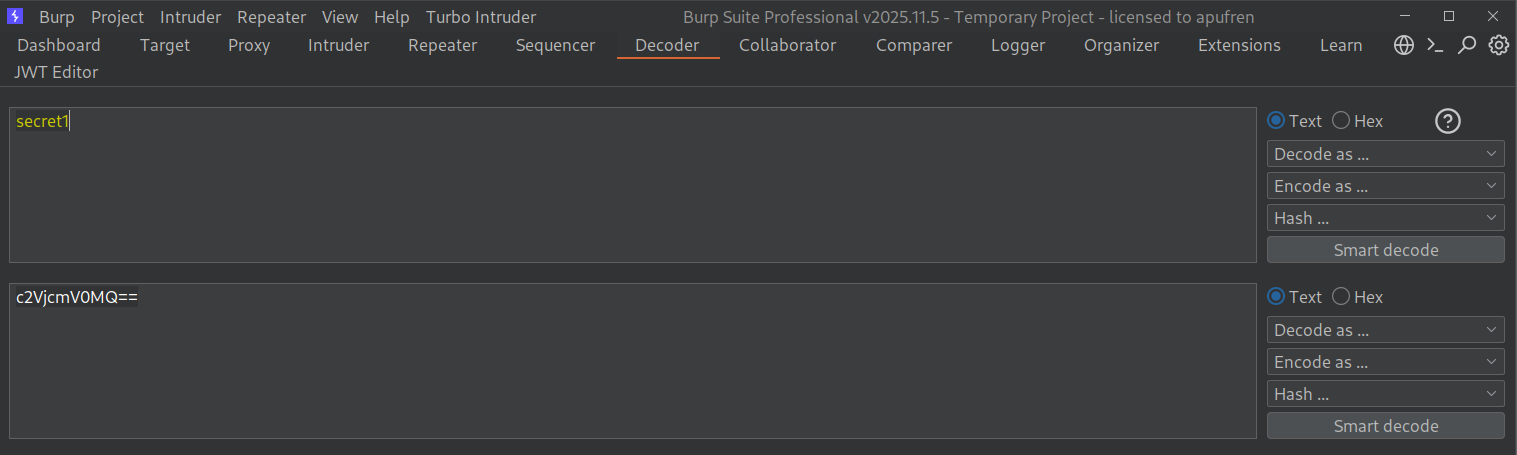Switch to the JWT Editor tab
The height and width of the screenshot is (455, 1517).
pos(56,72)
